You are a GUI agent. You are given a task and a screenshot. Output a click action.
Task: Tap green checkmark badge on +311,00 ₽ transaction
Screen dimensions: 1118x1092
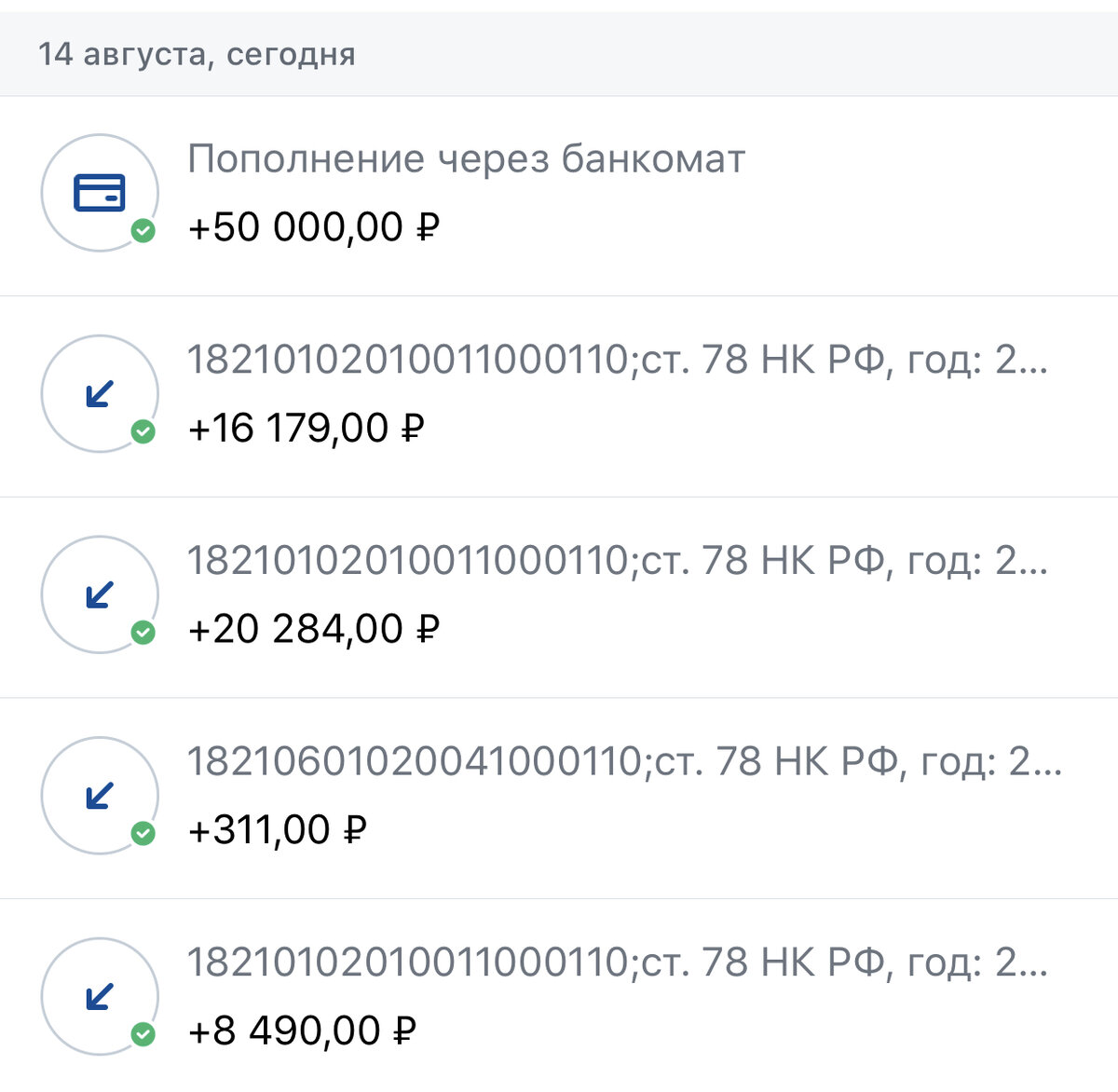(x=143, y=833)
